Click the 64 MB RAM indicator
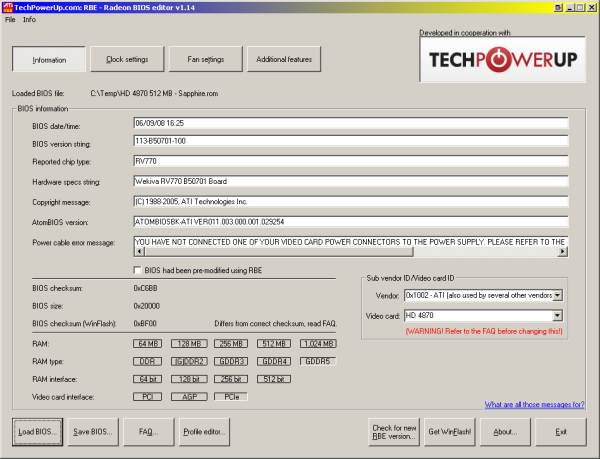The image size is (600, 459). click(x=148, y=343)
